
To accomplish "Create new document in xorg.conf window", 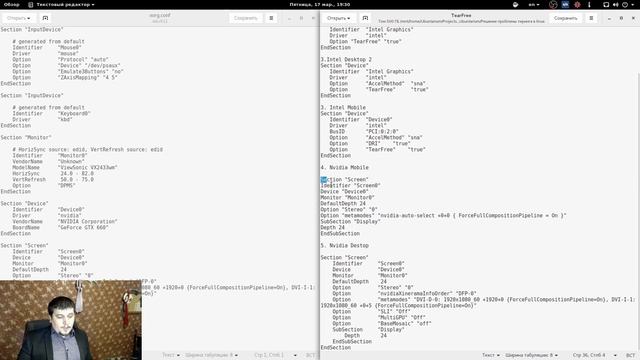I will click(x=45, y=18).
